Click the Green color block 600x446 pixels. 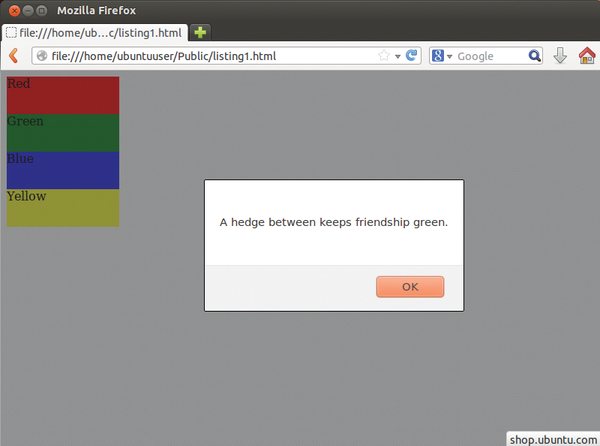click(x=63, y=132)
